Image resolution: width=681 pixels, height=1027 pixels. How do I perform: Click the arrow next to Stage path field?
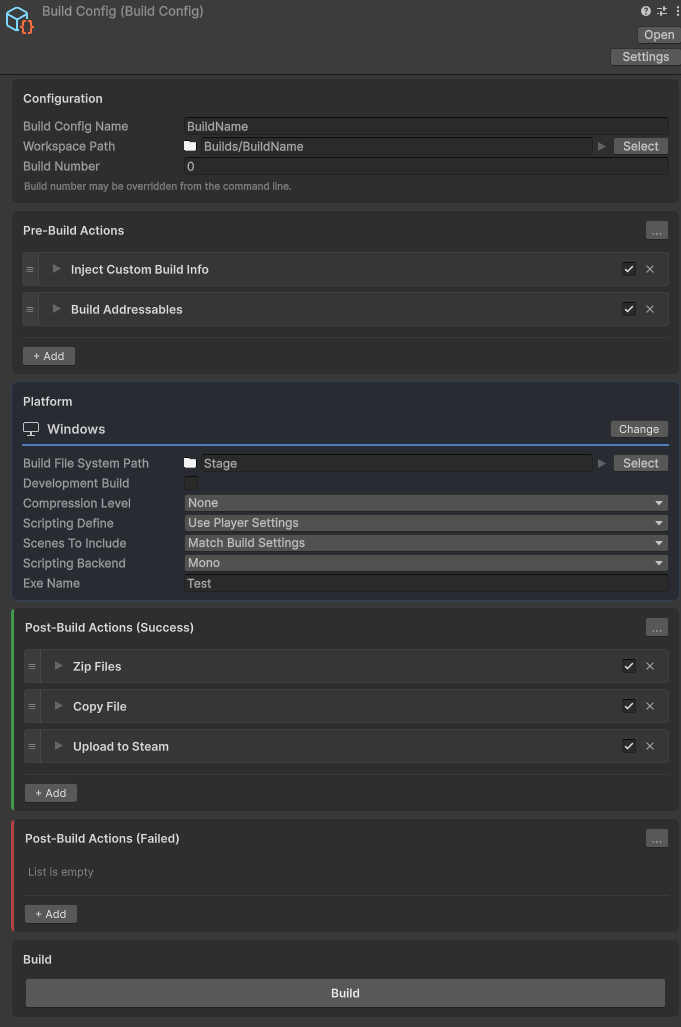601,463
